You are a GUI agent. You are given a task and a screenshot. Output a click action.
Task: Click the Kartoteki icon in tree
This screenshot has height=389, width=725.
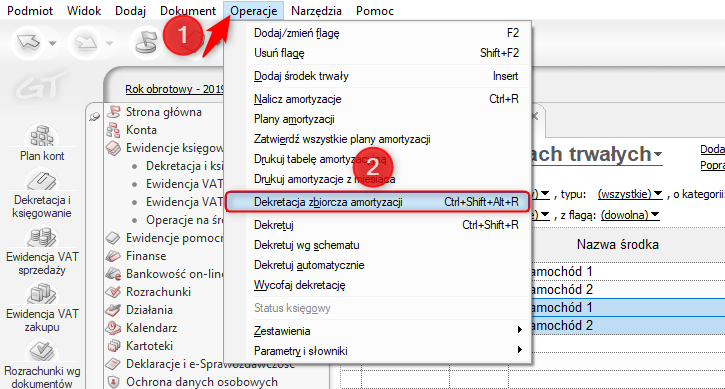(x=113, y=346)
